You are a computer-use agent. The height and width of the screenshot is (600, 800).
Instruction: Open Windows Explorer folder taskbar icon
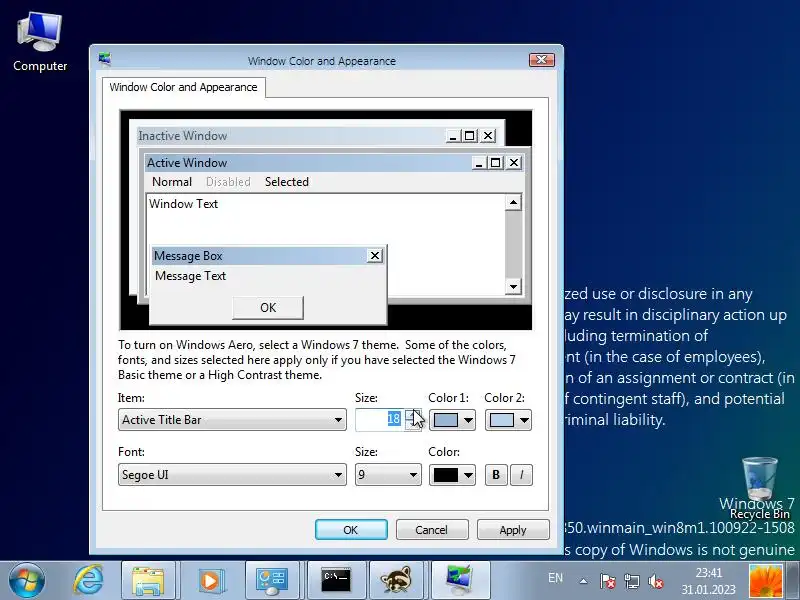(148, 581)
